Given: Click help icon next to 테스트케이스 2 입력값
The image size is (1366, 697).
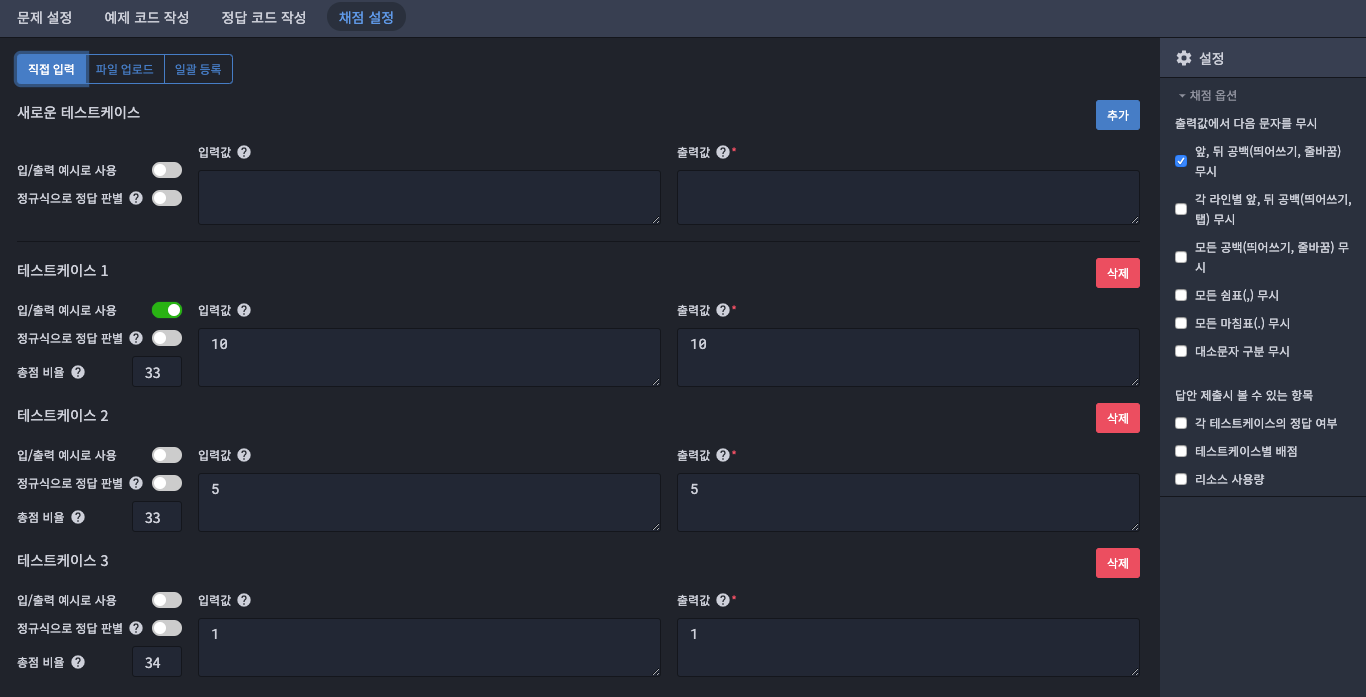Looking at the screenshot, I should click(x=244, y=455).
